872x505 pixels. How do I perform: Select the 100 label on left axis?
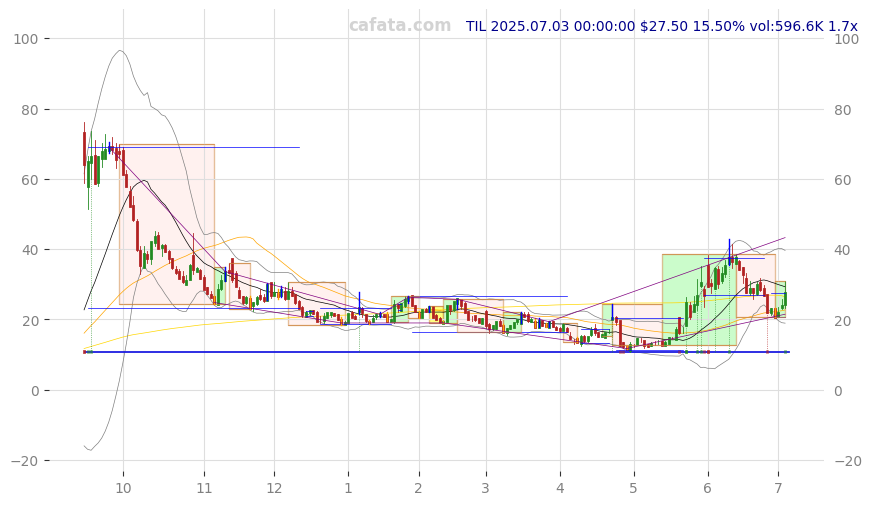pos(26,39)
